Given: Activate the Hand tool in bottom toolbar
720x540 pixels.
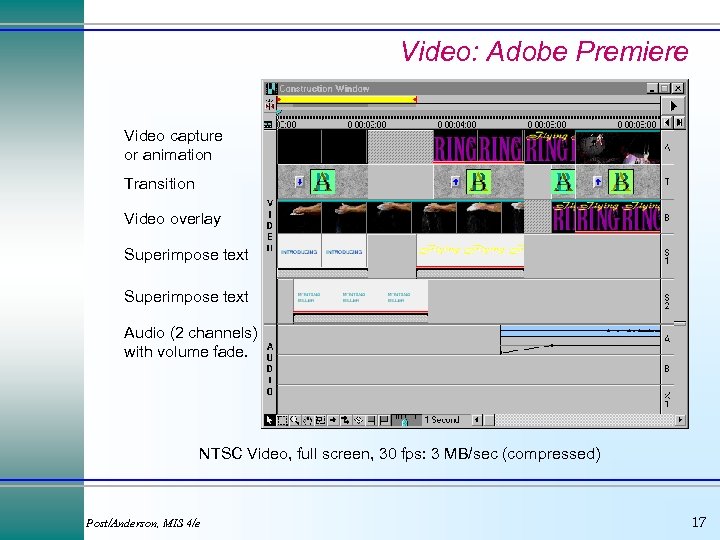Looking at the screenshot, I should tap(308, 420).
